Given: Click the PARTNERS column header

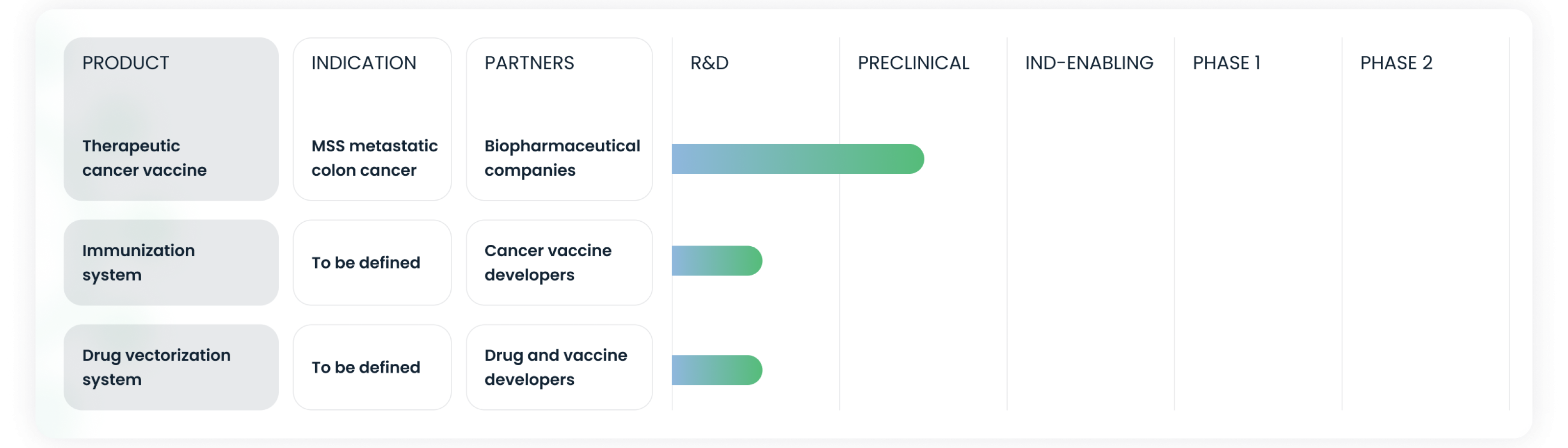Looking at the screenshot, I should 530,63.
